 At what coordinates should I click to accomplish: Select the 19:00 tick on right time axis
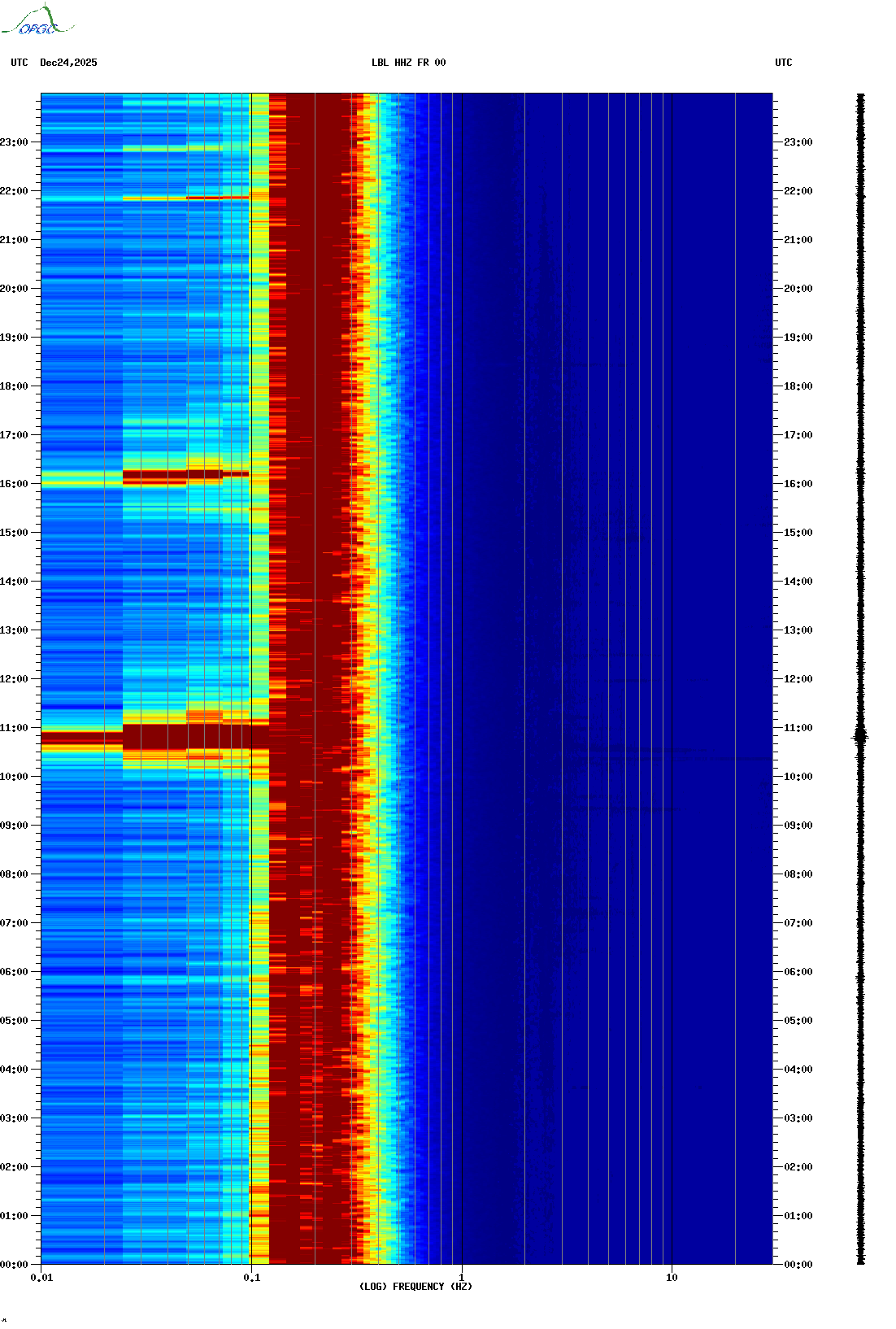798,338
